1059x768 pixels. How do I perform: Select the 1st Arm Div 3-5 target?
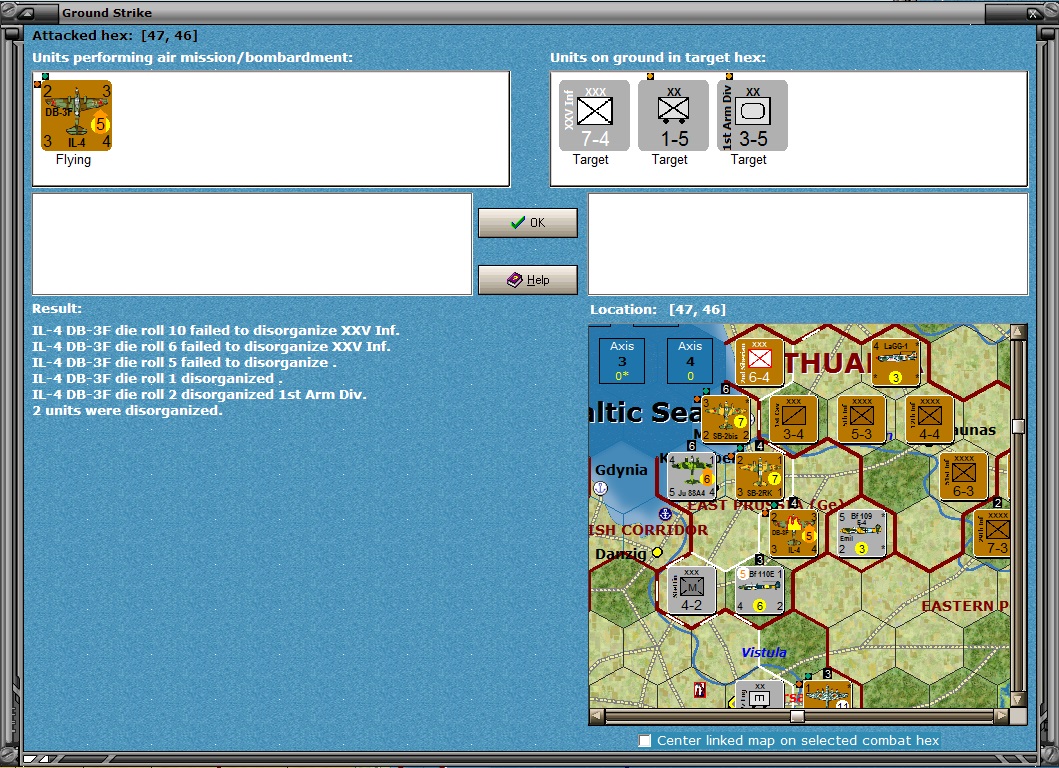pos(752,116)
